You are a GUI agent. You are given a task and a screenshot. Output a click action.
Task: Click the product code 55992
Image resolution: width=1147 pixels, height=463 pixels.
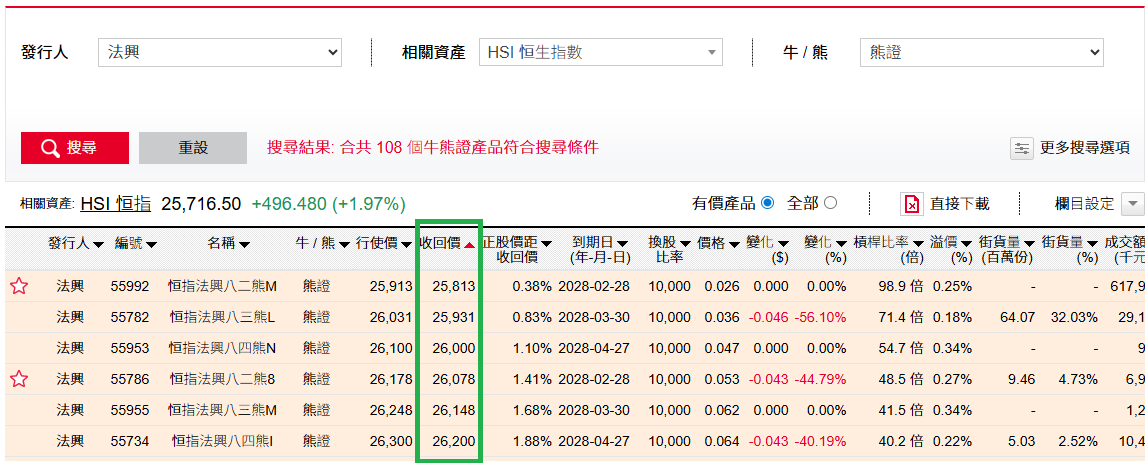tap(129, 287)
